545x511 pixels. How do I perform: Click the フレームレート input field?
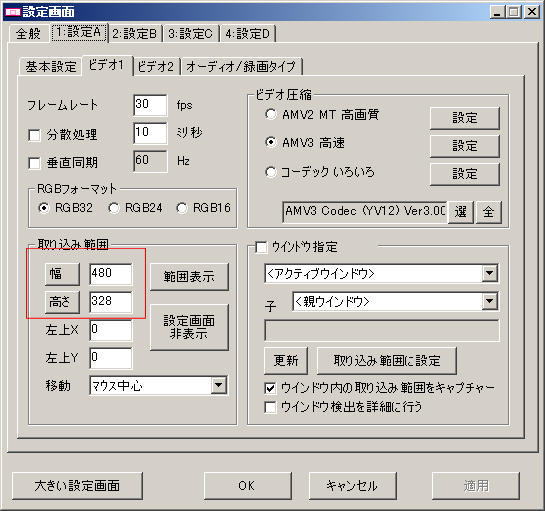click(150, 105)
